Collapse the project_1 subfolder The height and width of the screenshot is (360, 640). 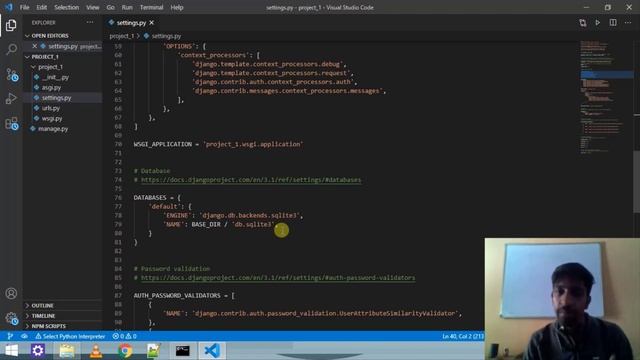(49, 67)
